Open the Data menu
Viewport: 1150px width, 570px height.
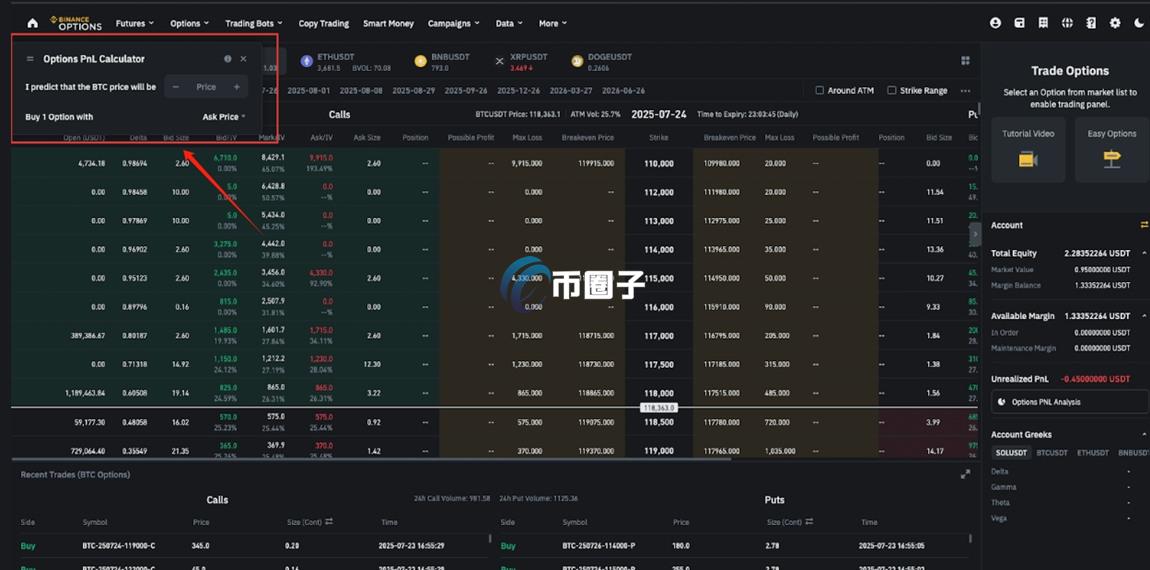click(x=509, y=23)
